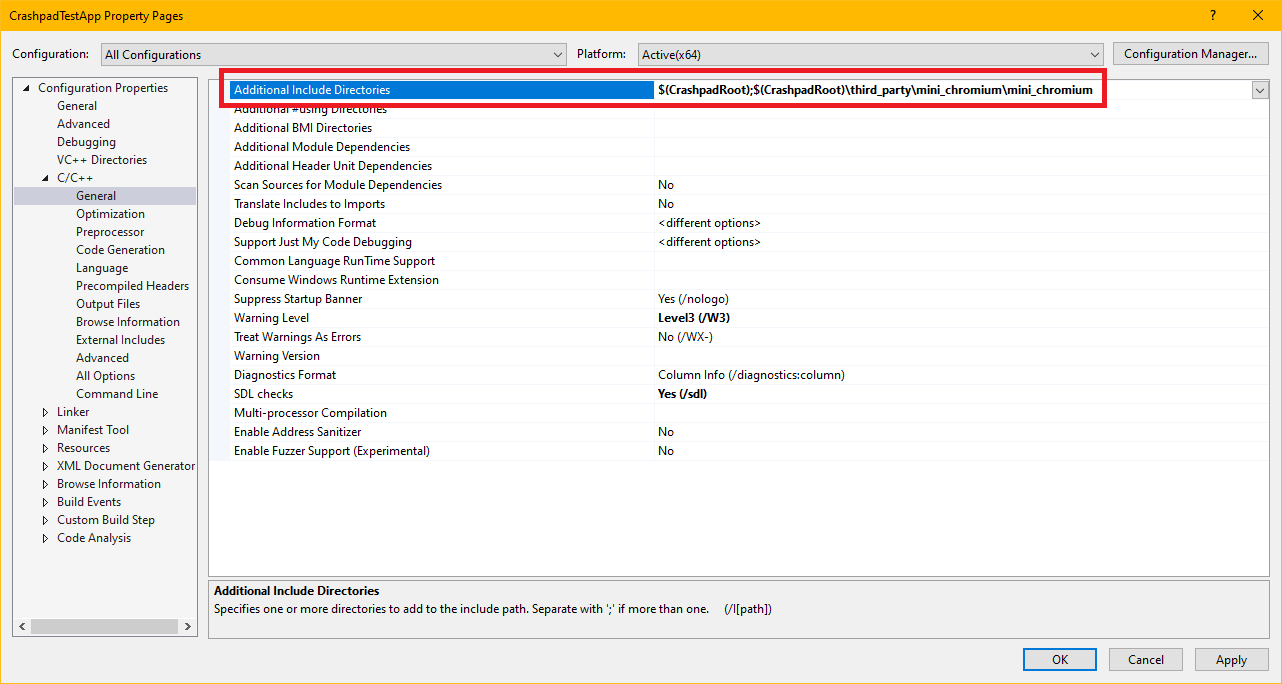Image resolution: width=1282 pixels, height=684 pixels.
Task: Click the Configuration Manager button
Action: coord(1190,54)
